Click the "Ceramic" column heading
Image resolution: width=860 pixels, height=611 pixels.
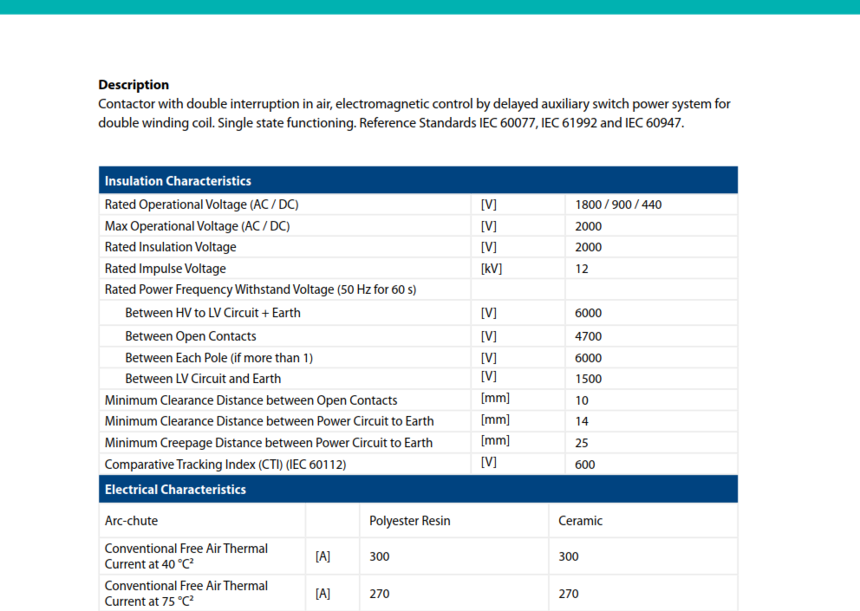pos(580,521)
